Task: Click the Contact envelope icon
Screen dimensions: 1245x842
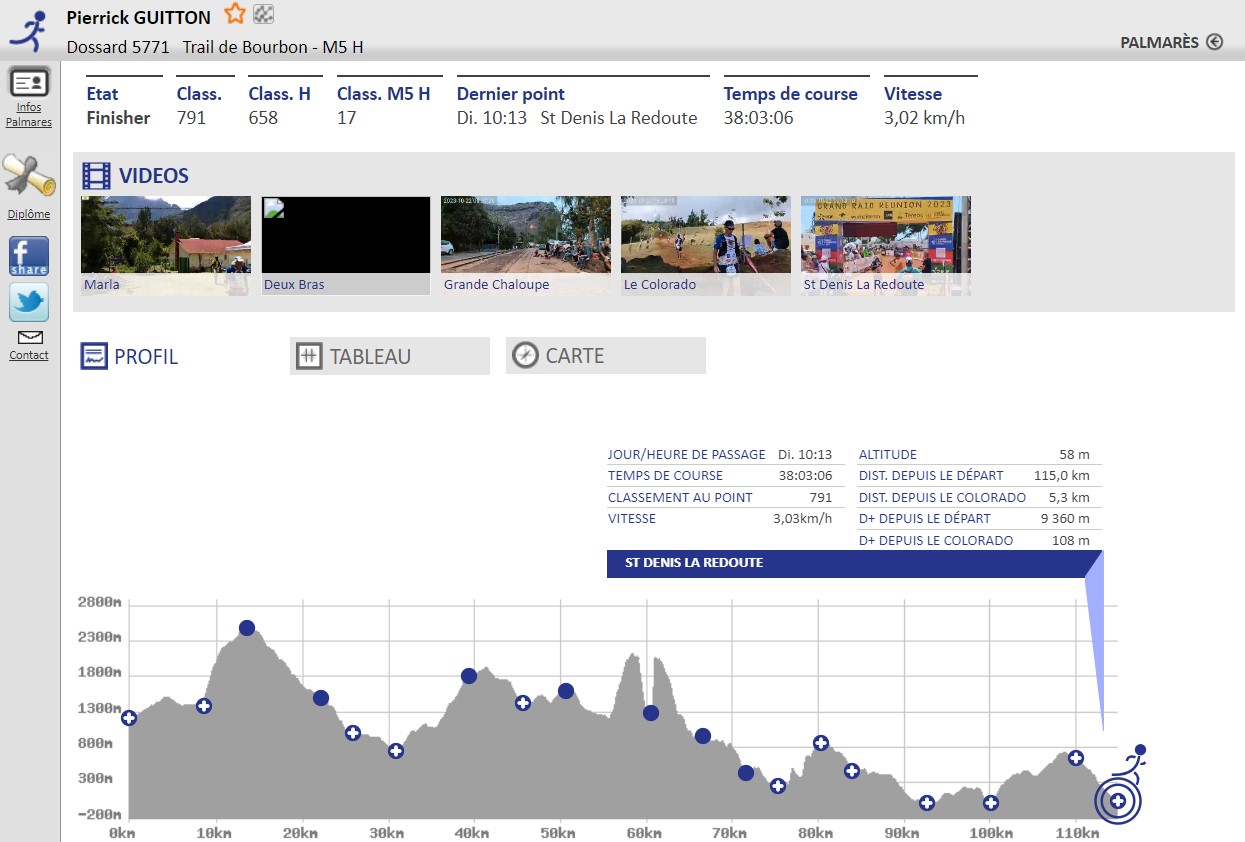Action: click(29, 338)
